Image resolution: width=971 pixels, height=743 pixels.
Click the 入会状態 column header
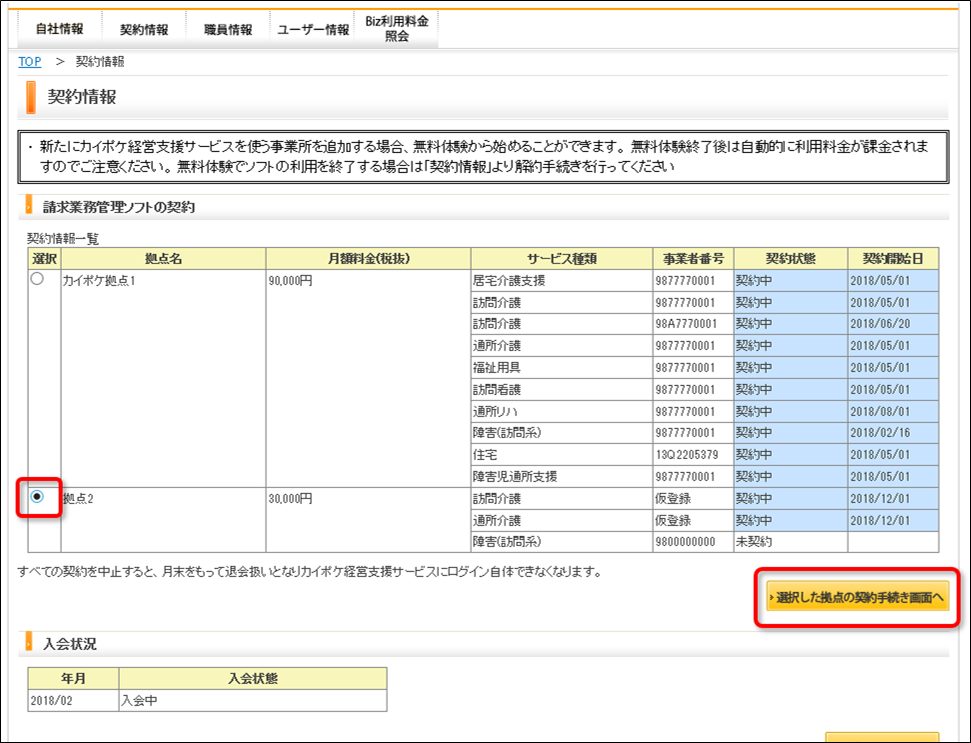253,679
